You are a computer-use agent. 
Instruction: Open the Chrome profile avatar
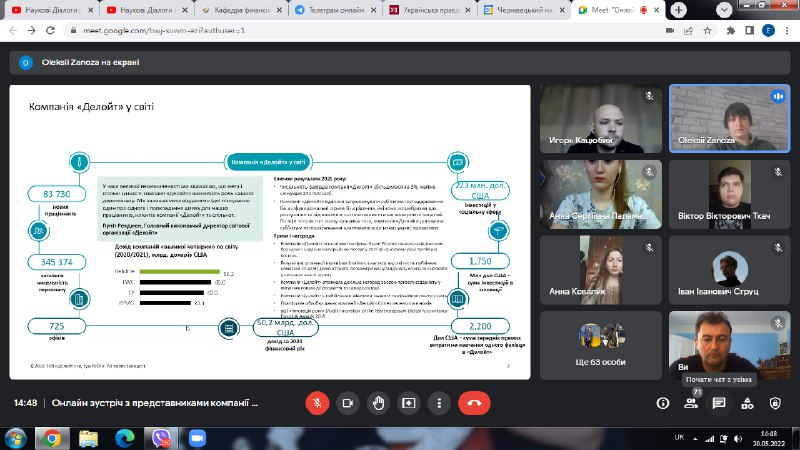coord(768,31)
